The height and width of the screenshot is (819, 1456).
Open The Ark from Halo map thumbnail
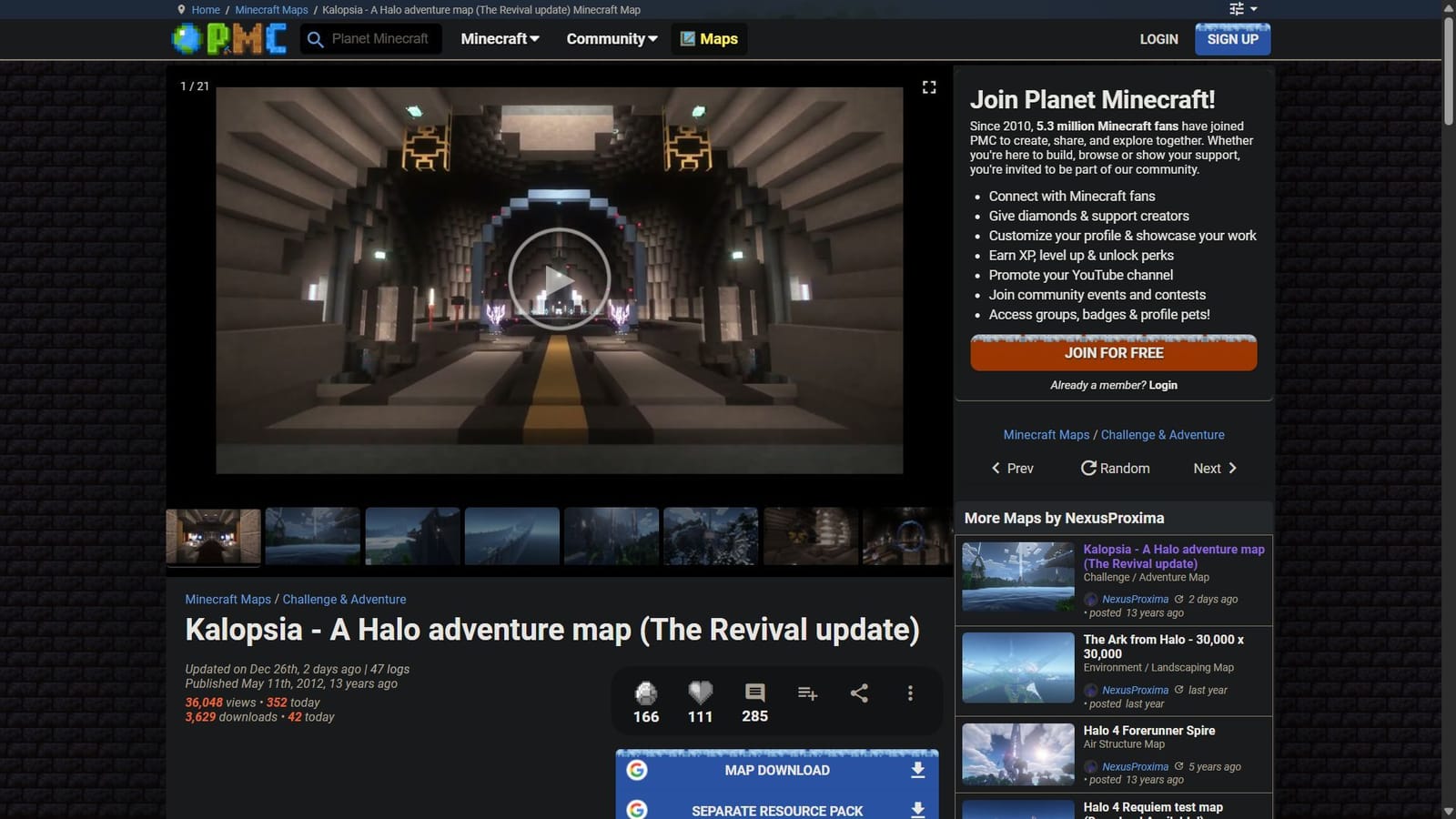click(x=1016, y=667)
